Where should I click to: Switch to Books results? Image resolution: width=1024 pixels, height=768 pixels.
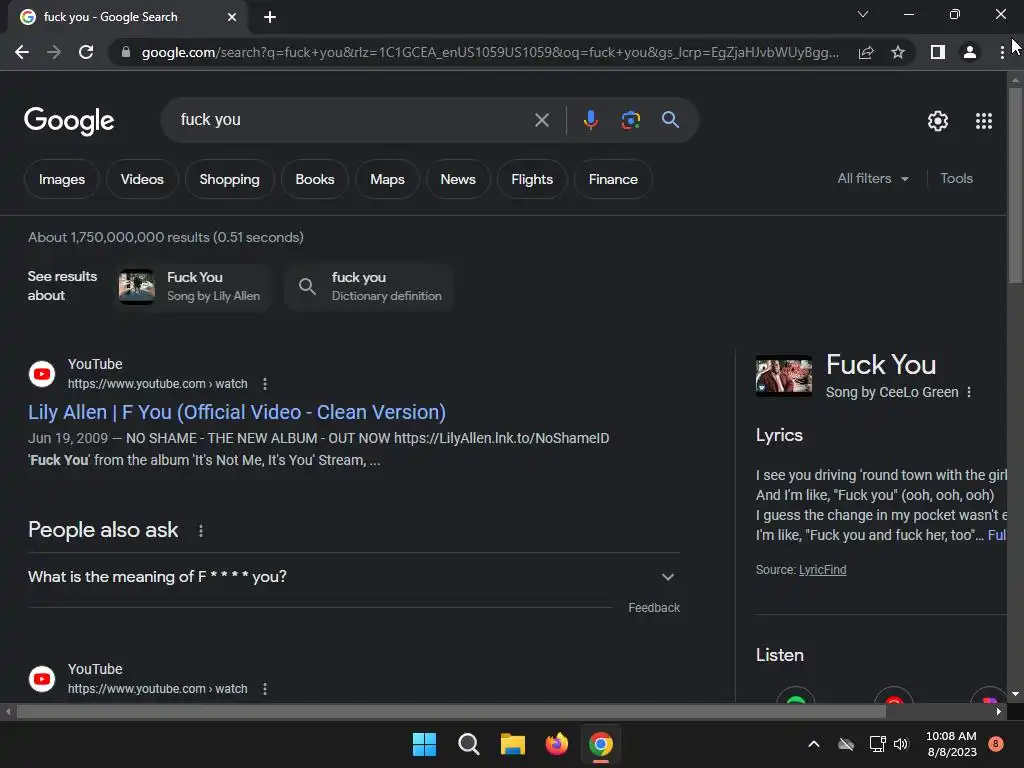click(315, 179)
